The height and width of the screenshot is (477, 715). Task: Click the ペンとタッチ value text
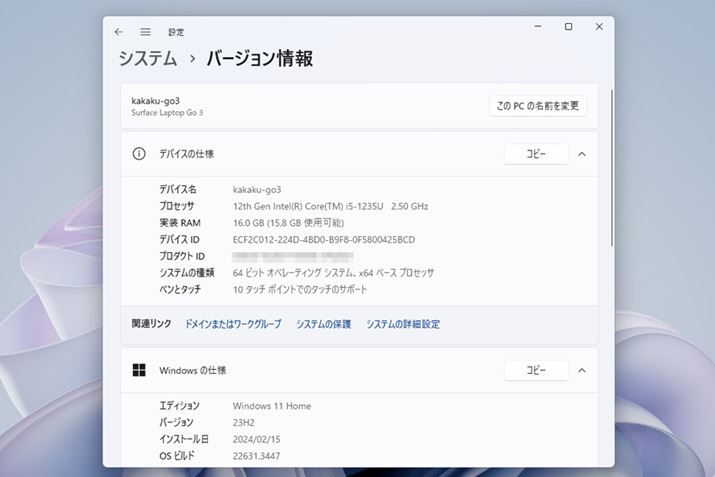[300, 289]
